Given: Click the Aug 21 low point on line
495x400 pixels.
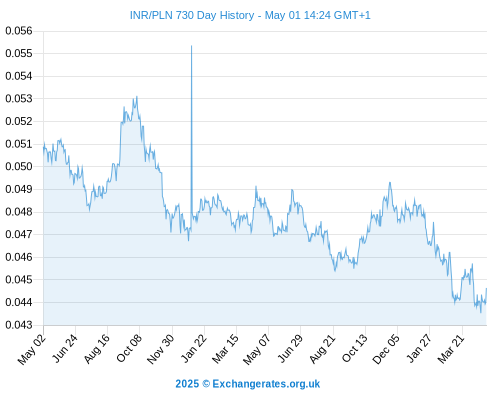Looking at the screenshot, I should 335,270.
